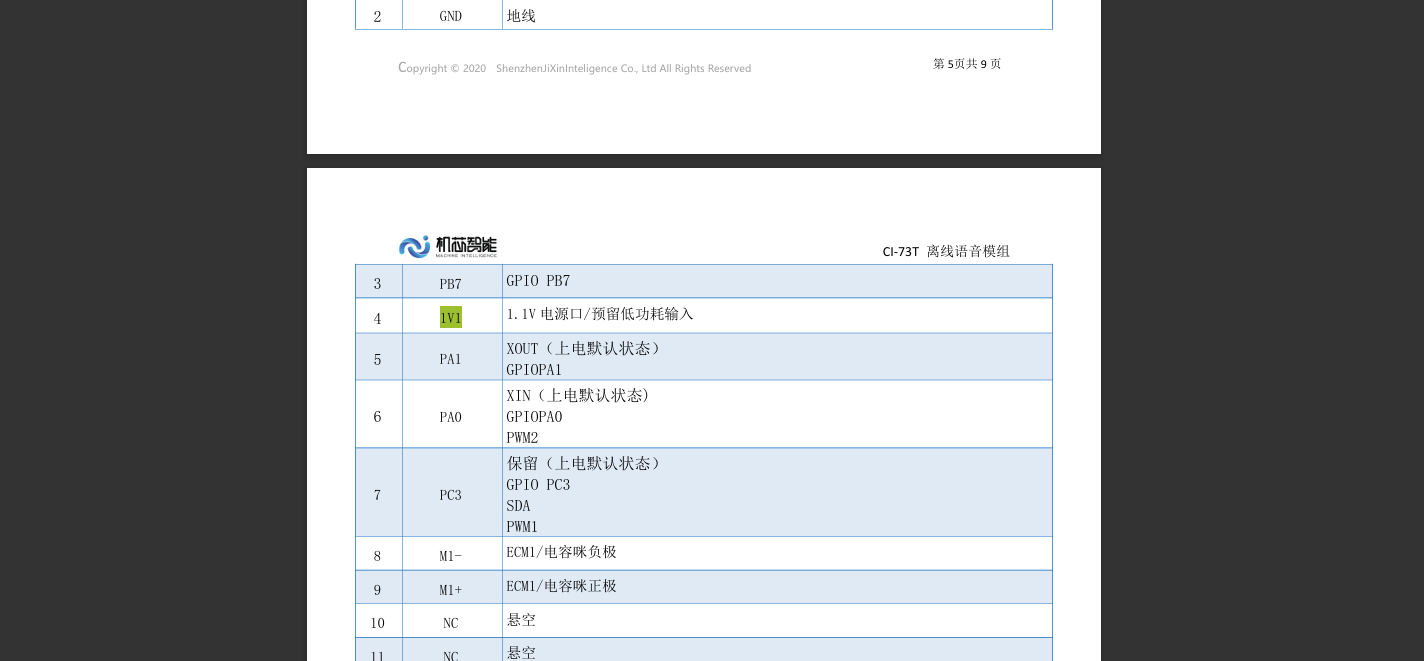Click the green highlighted 1V1 text
This screenshot has width=1424, height=661.
coord(451,318)
